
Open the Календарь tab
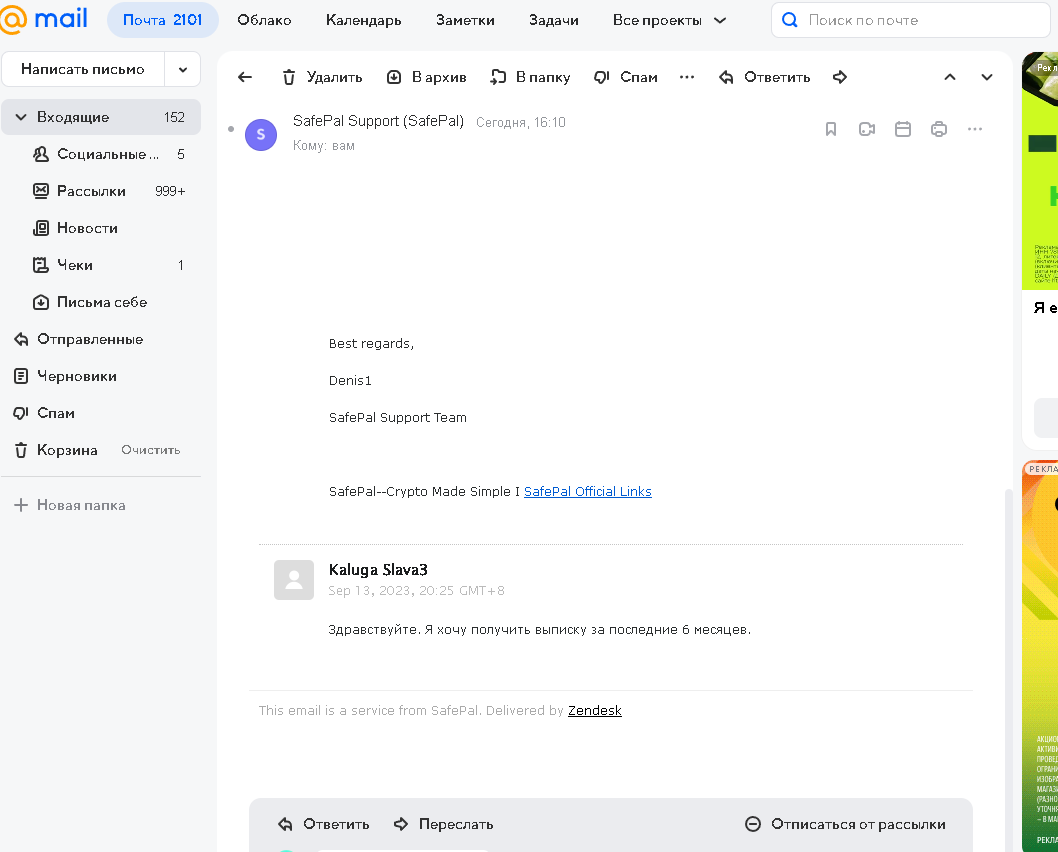(364, 20)
